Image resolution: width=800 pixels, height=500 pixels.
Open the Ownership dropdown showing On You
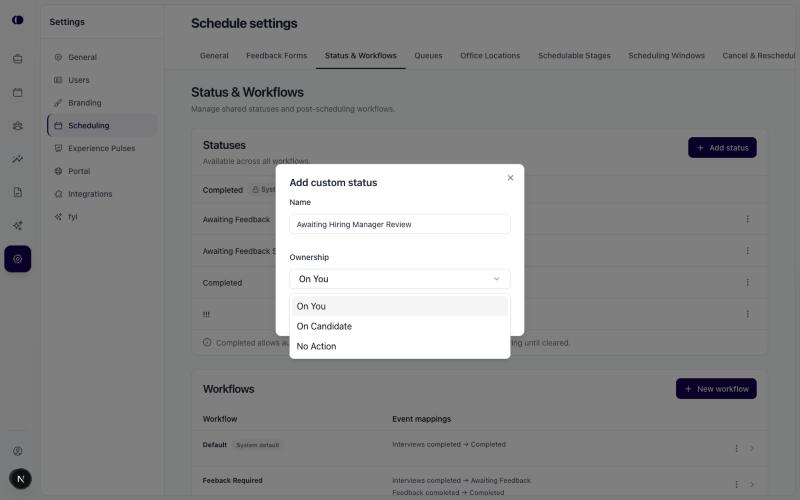(x=399, y=279)
